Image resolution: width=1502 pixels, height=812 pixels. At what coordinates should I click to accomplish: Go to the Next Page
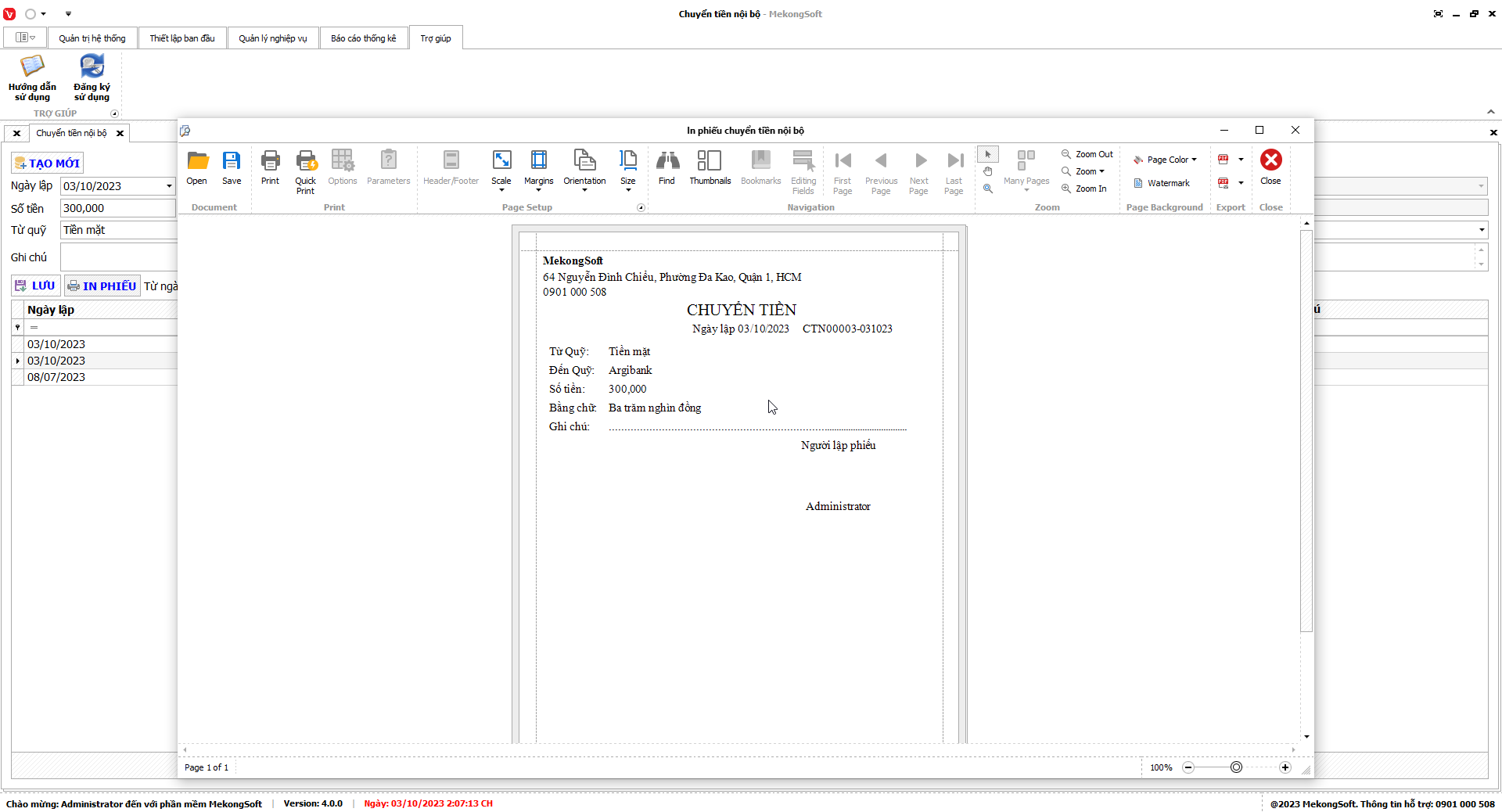tap(919, 171)
